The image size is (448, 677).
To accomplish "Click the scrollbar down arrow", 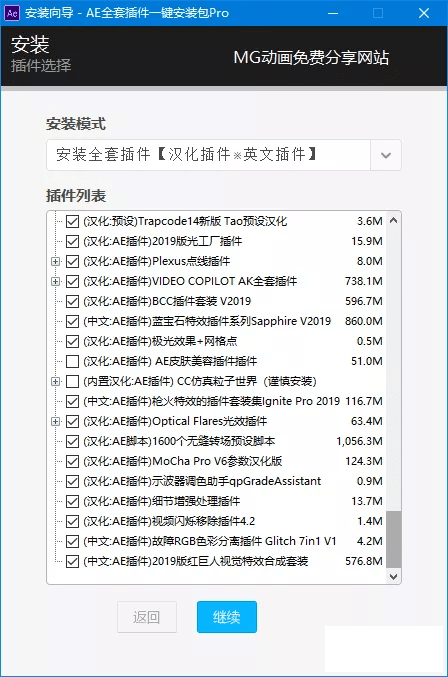I will 393,576.
